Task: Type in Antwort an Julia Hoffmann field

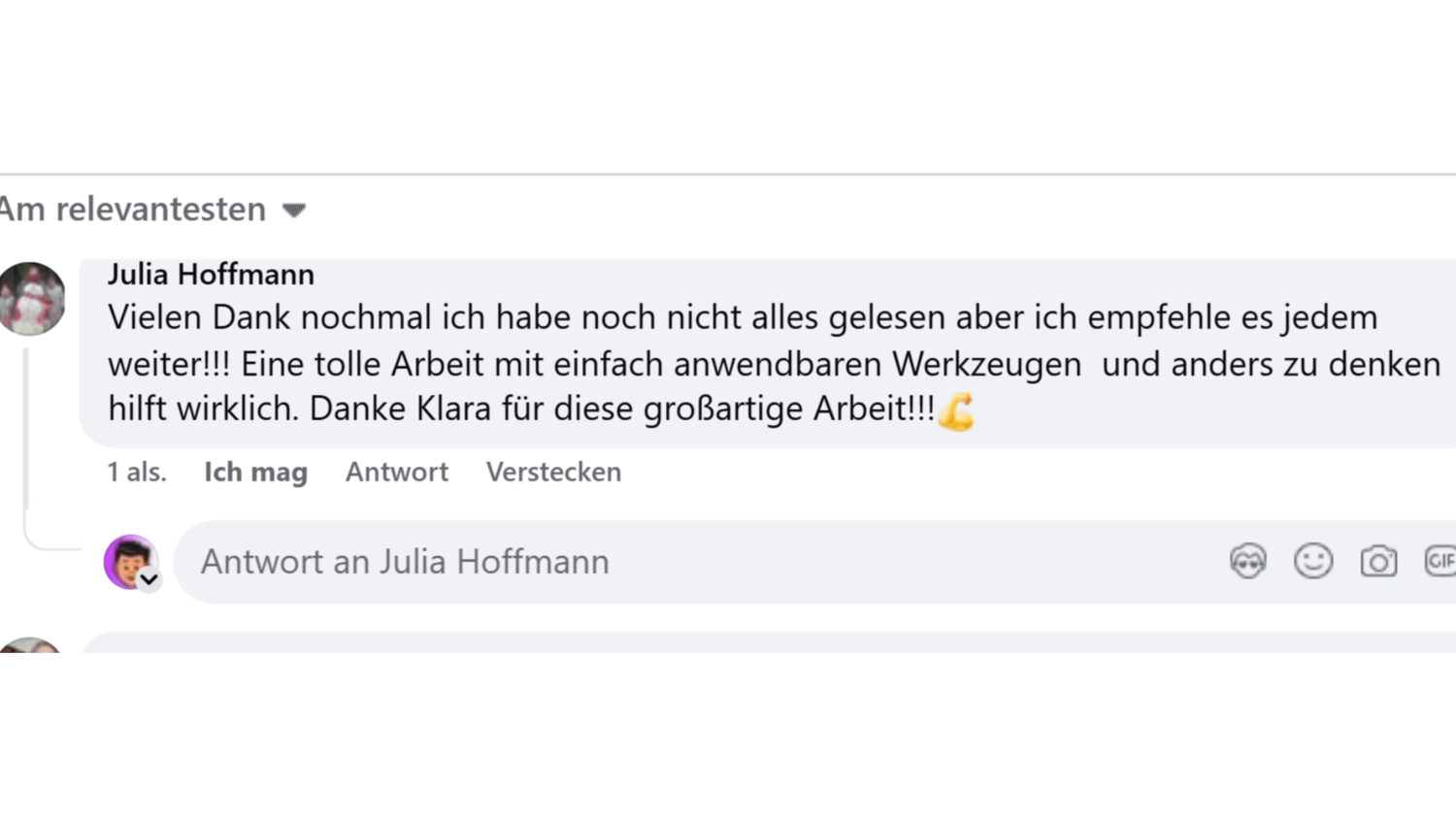Action: tap(679, 562)
